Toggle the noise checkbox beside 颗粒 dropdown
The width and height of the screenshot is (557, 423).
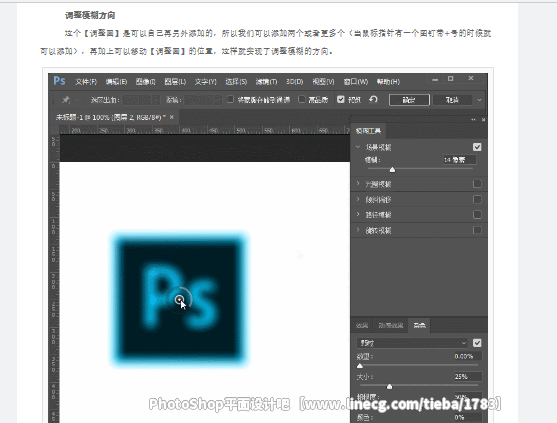click(477, 343)
